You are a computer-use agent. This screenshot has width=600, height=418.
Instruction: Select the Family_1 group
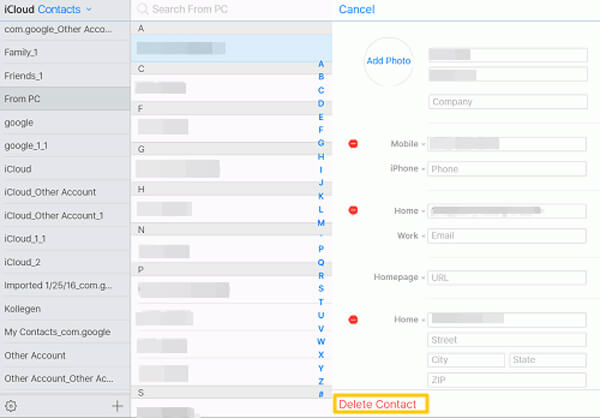point(65,52)
